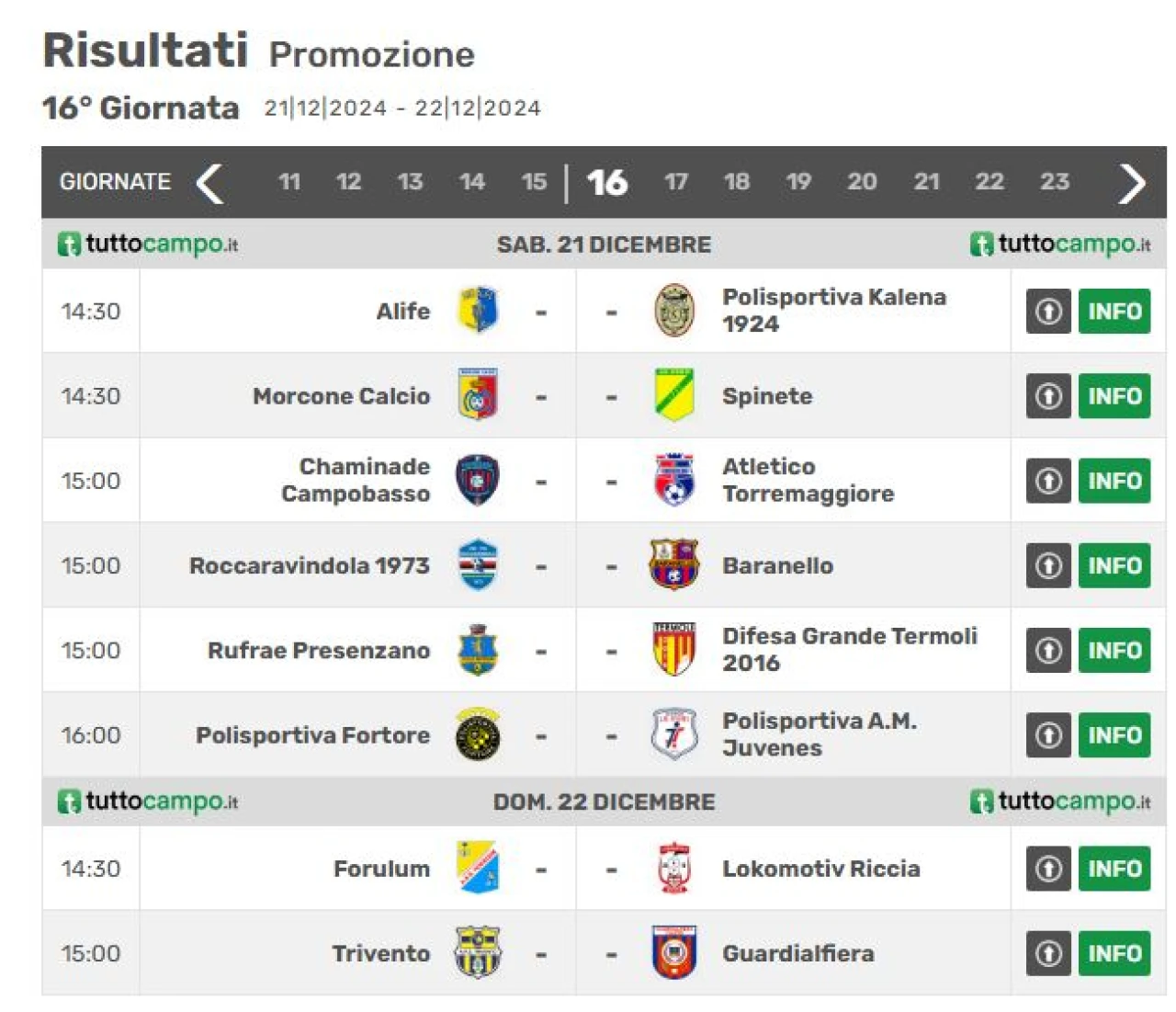Click the Alife team crest

(478, 310)
